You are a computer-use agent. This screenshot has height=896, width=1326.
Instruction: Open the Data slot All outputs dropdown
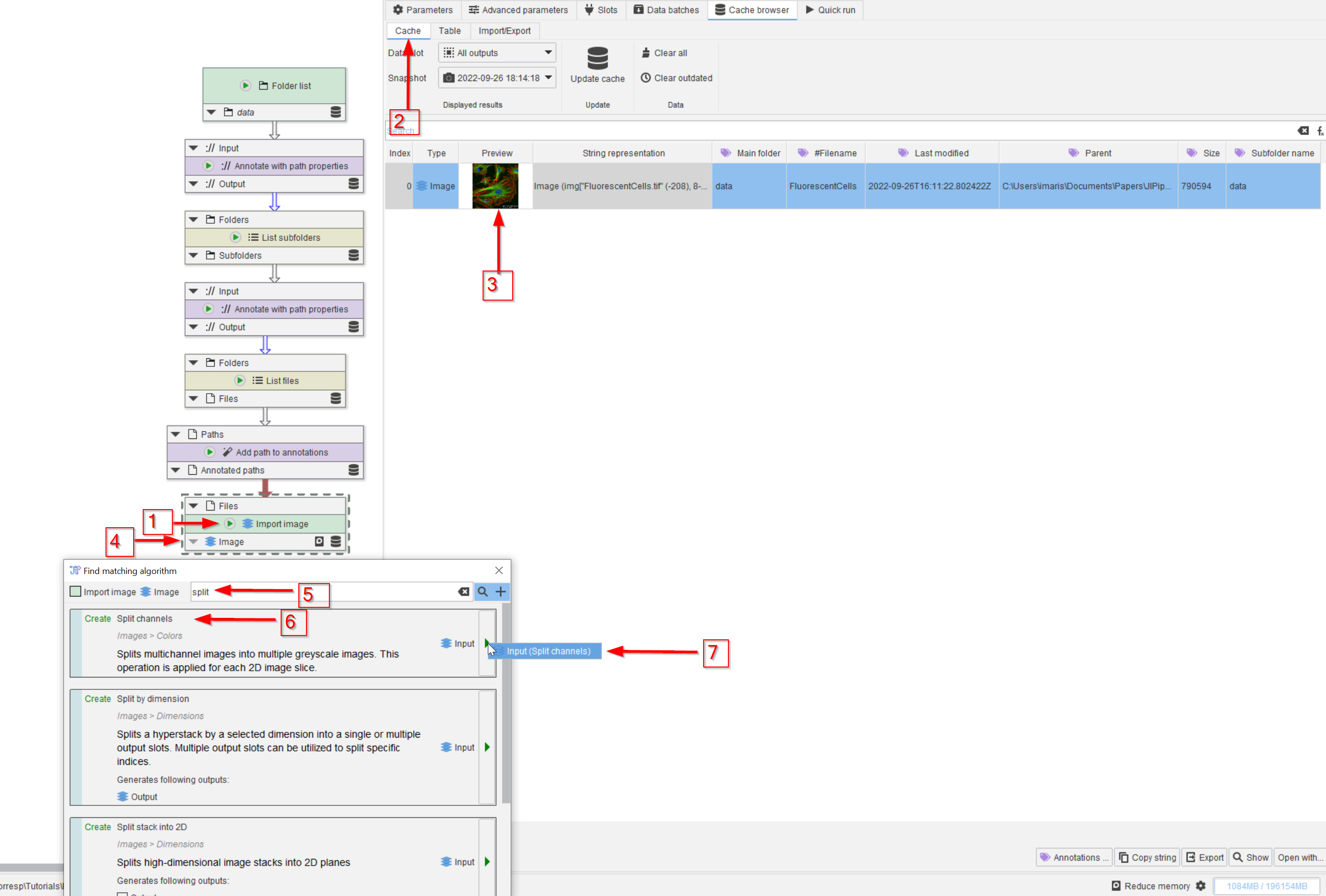tap(497, 52)
